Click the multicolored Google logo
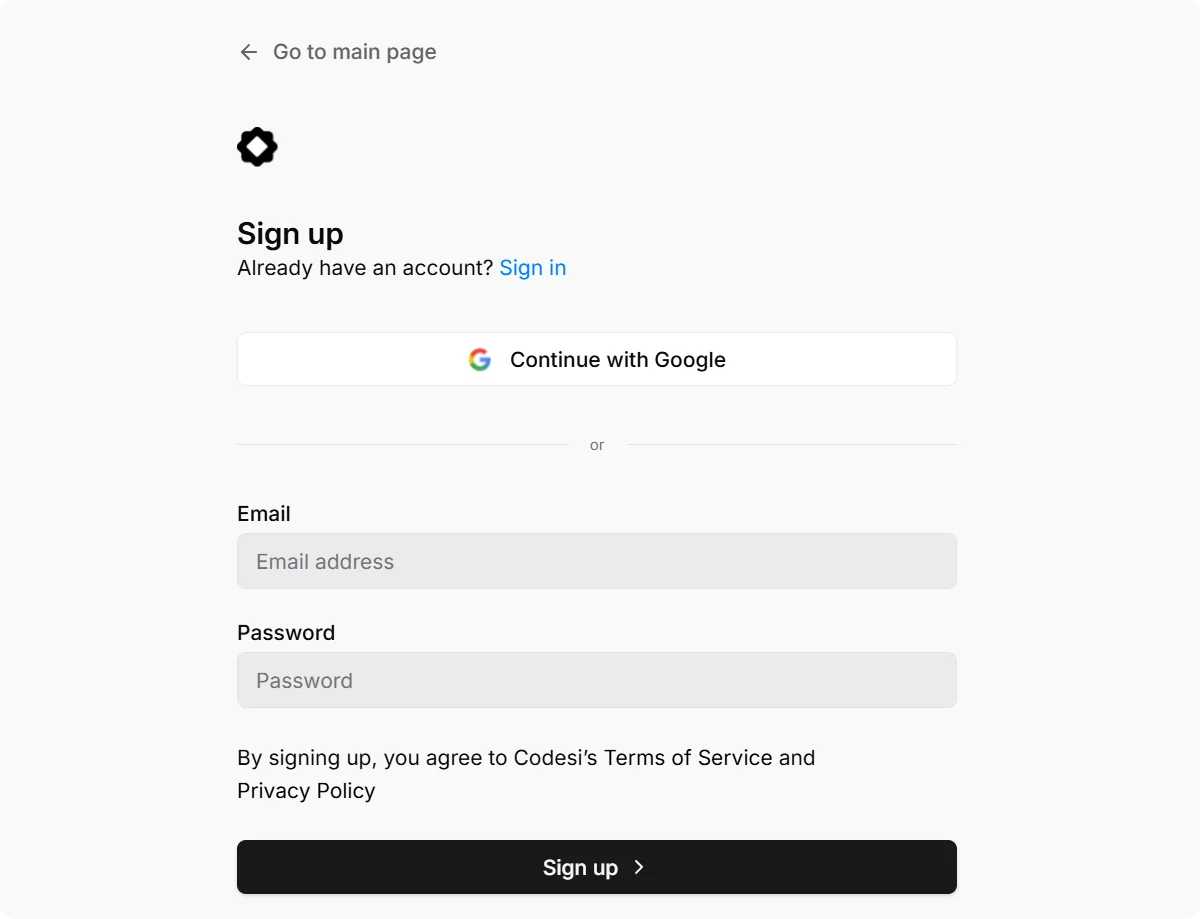Image resolution: width=1200 pixels, height=919 pixels. 480,359
